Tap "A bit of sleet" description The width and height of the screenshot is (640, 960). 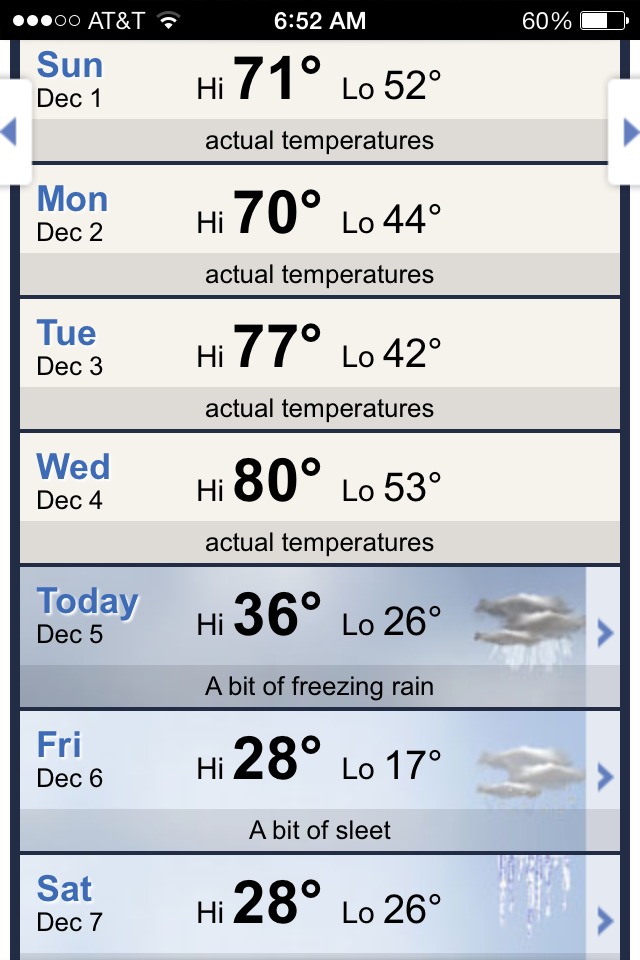click(x=320, y=830)
